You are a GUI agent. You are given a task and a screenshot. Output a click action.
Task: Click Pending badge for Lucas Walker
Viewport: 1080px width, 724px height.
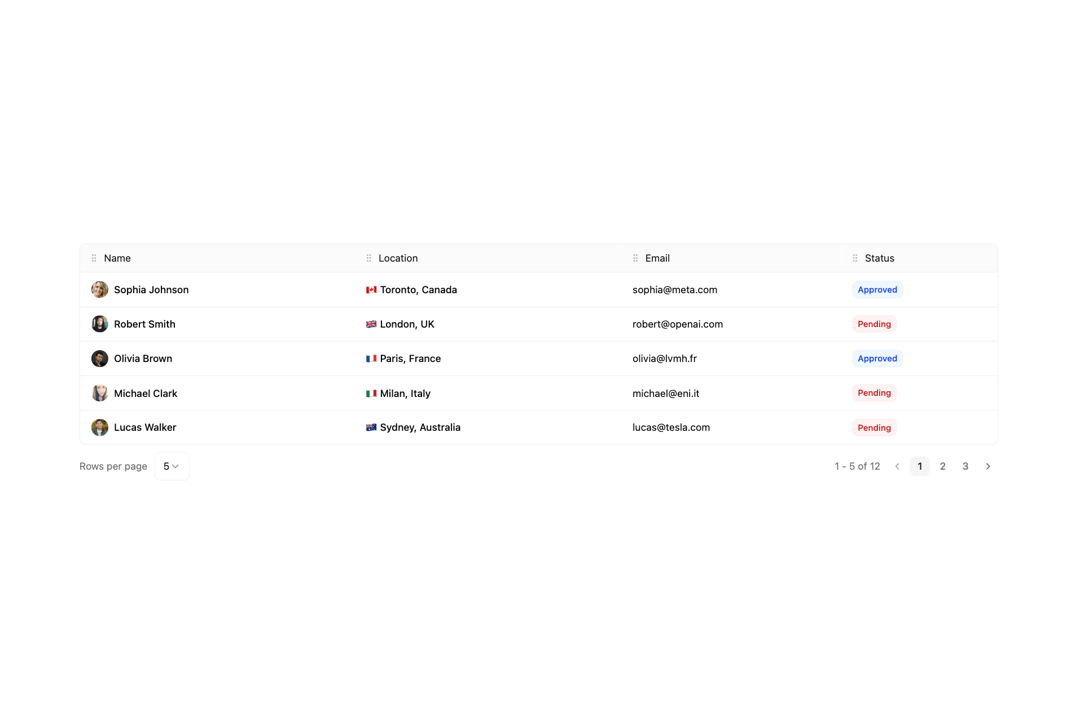[874, 428]
